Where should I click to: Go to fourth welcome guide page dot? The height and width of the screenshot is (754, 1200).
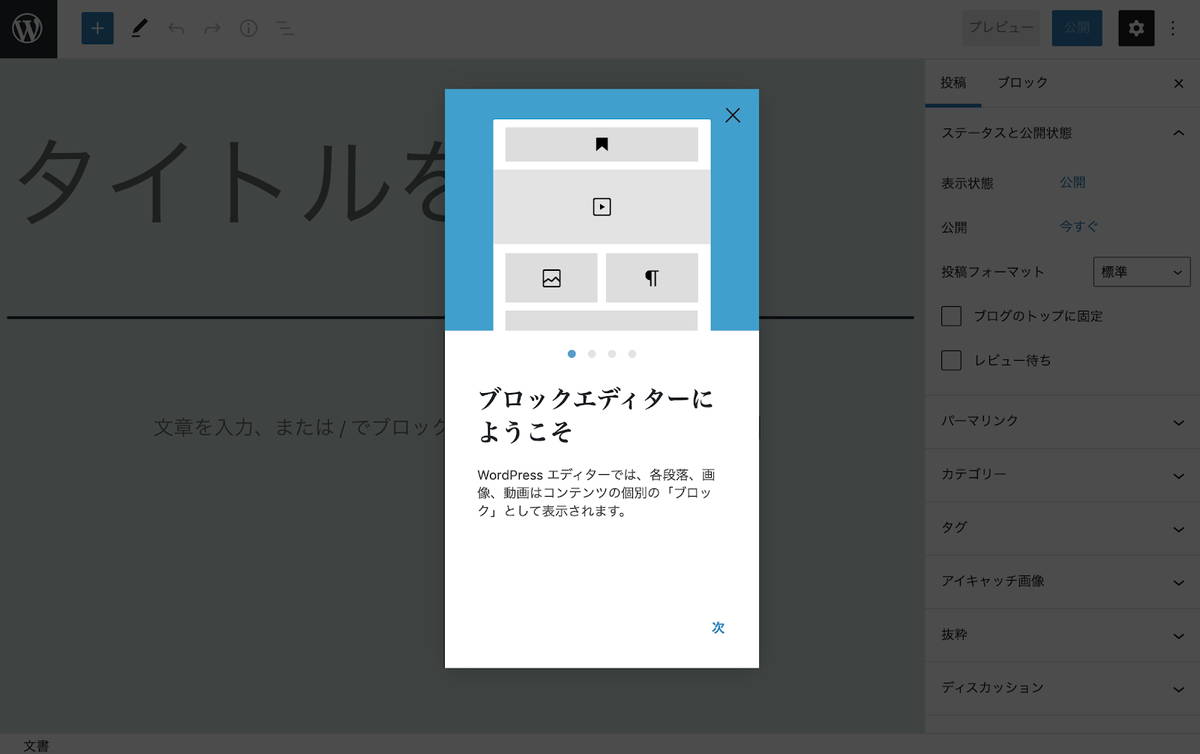(632, 353)
